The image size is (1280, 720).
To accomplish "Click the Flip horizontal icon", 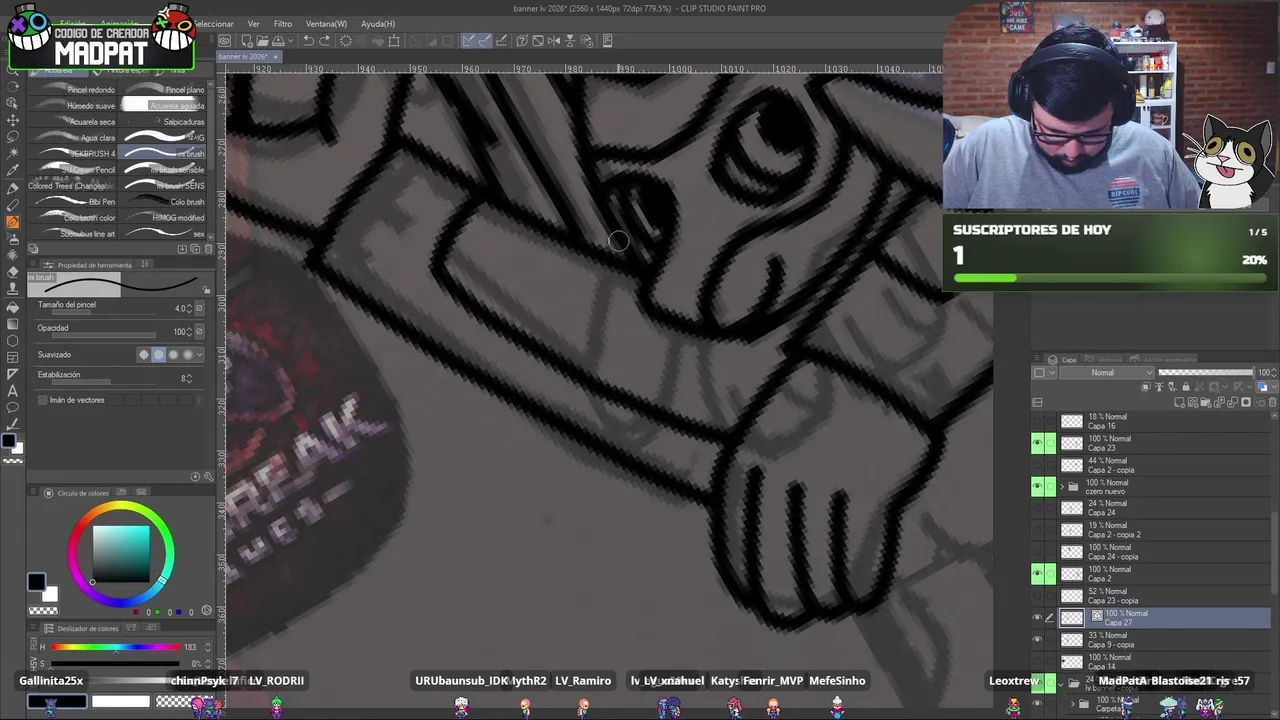I will click(x=554, y=41).
